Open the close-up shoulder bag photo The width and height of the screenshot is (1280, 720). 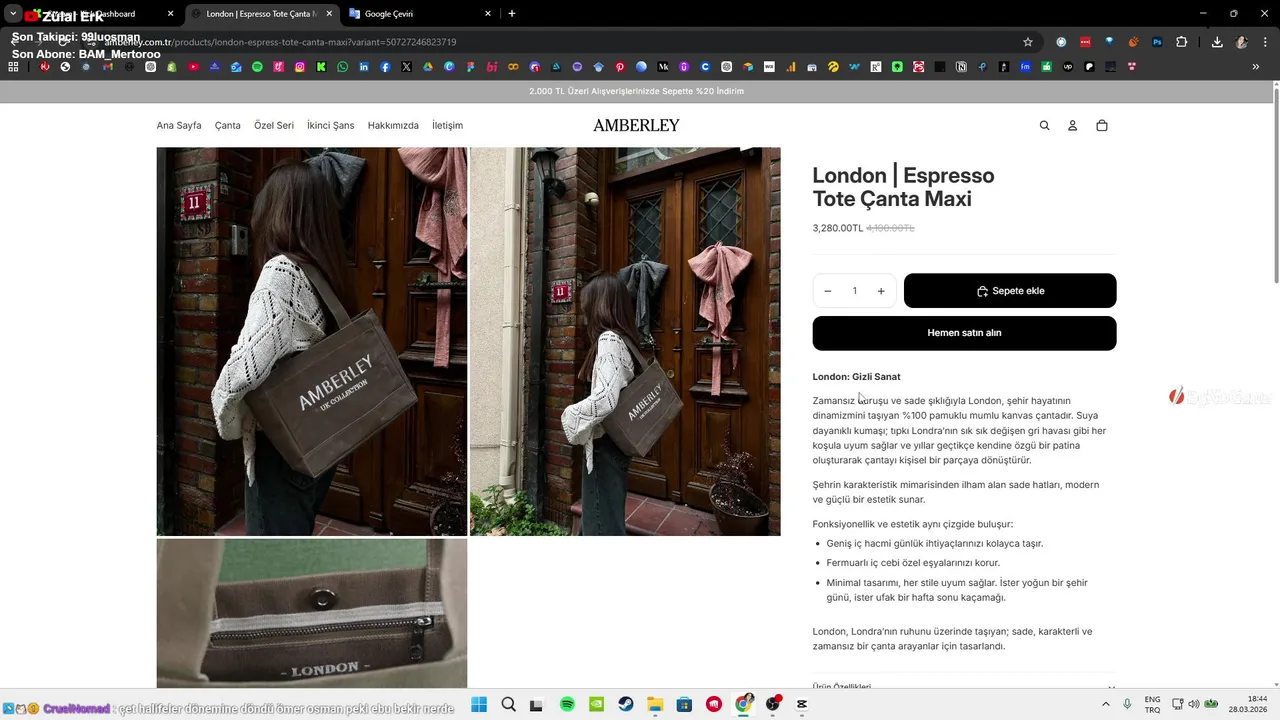click(x=312, y=341)
